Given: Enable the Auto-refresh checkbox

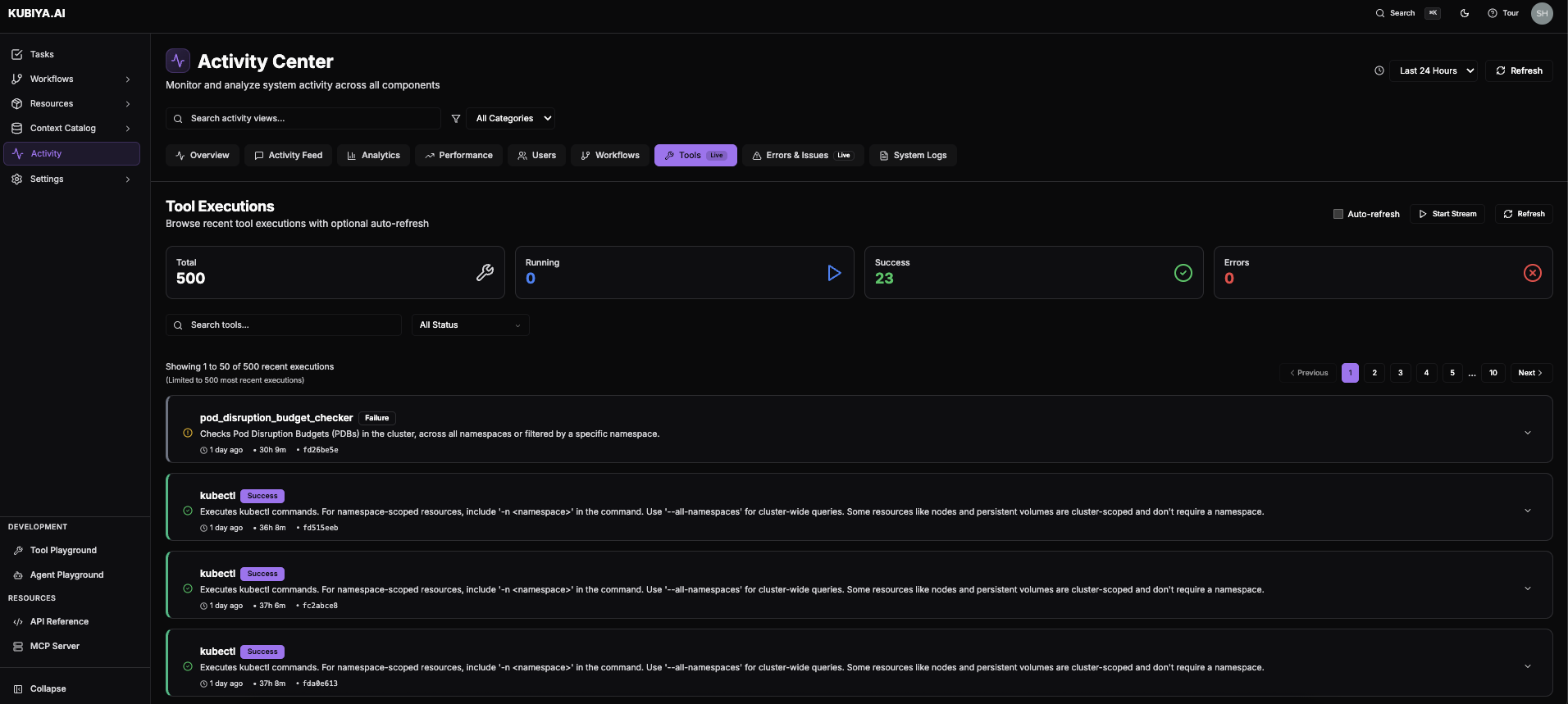Looking at the screenshot, I should pos(1338,214).
